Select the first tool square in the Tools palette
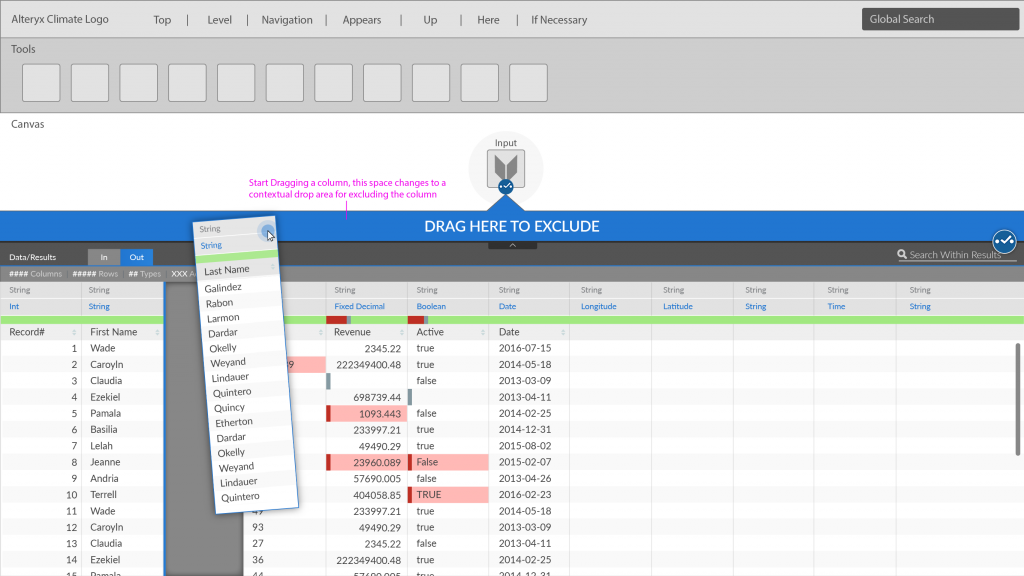The image size is (1024, 576). pos(41,82)
